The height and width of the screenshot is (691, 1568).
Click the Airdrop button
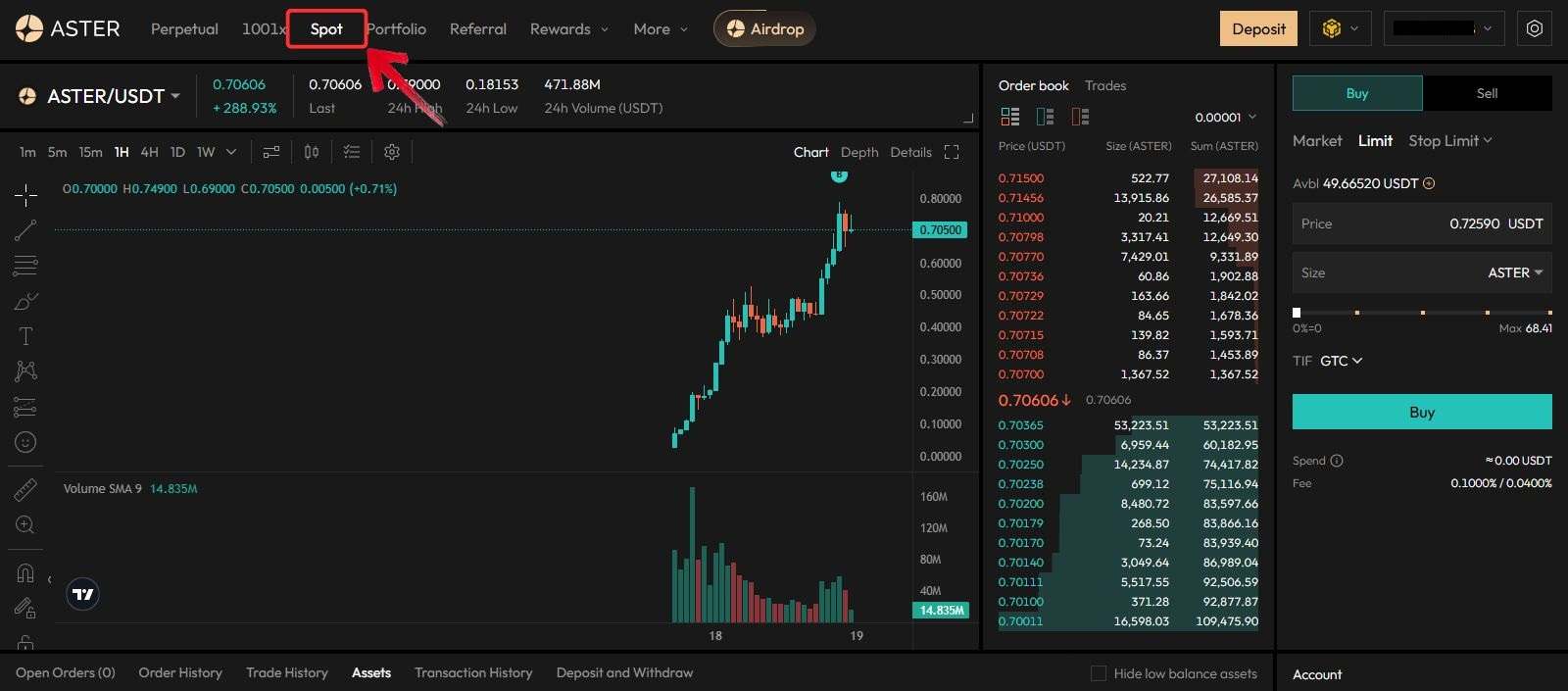764,28
